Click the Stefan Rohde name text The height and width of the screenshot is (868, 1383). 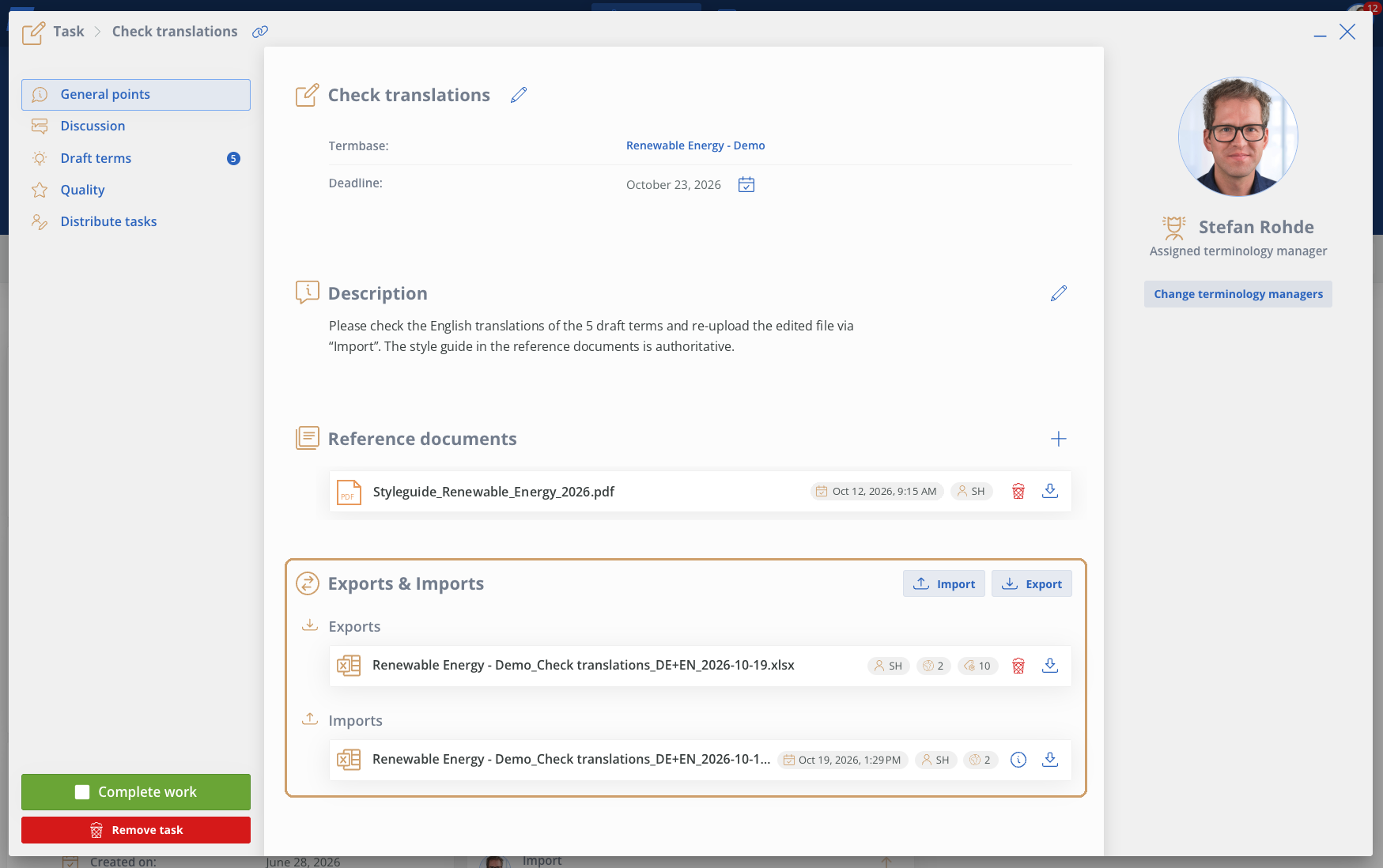pos(1256,228)
